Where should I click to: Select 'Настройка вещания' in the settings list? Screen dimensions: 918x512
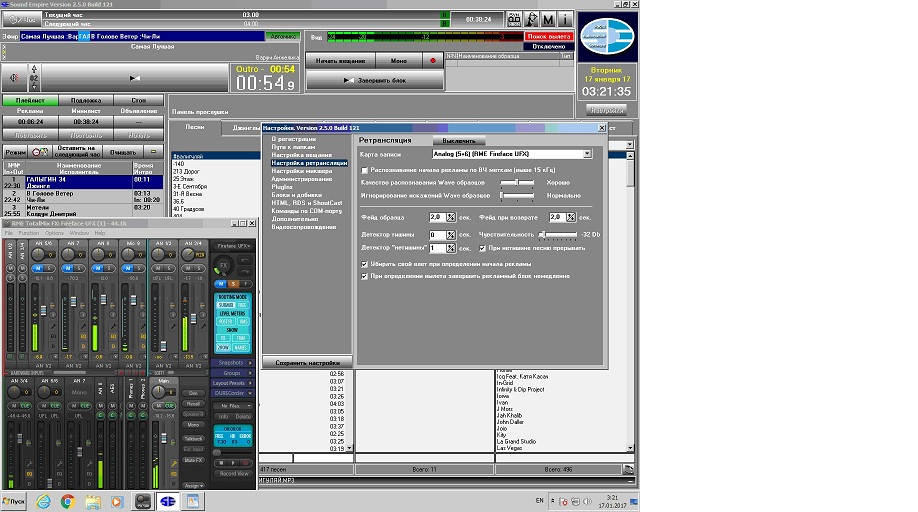click(302, 155)
